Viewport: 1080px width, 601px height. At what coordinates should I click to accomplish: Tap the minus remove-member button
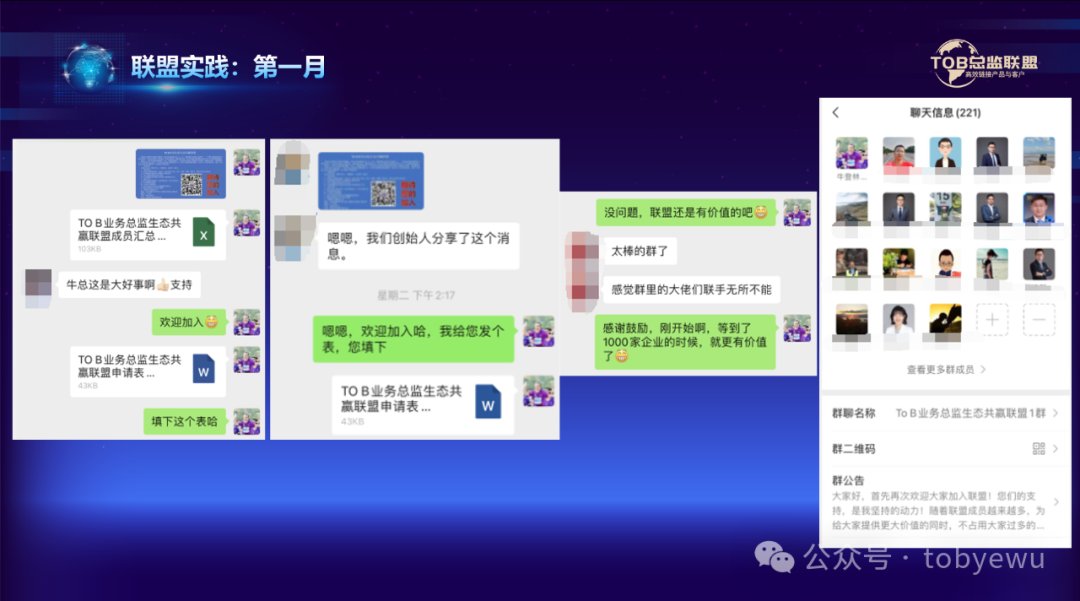(1039, 319)
